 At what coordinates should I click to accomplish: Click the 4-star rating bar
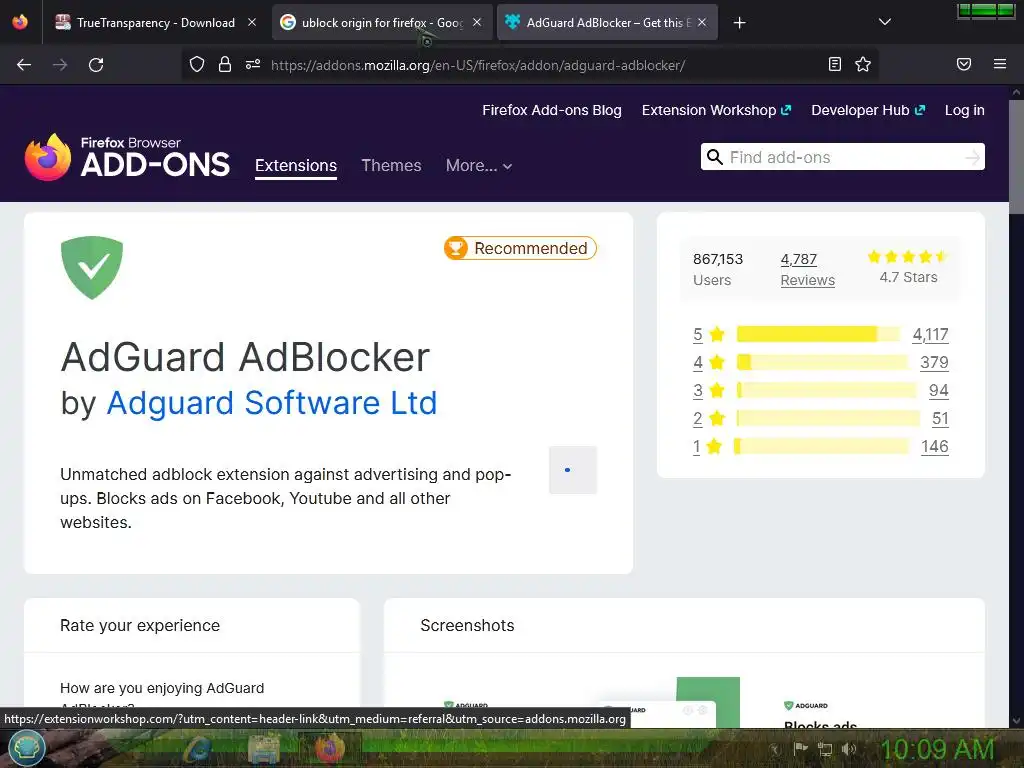point(822,362)
